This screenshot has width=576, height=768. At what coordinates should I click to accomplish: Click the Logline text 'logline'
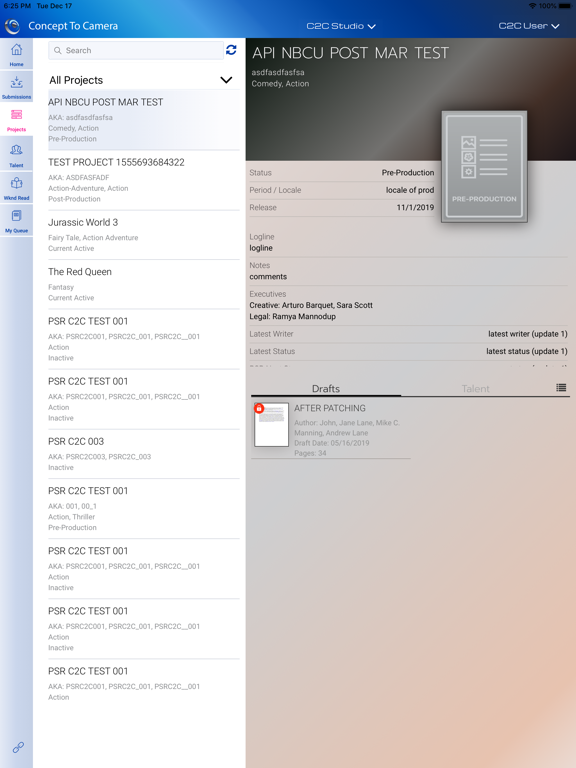tap(261, 248)
